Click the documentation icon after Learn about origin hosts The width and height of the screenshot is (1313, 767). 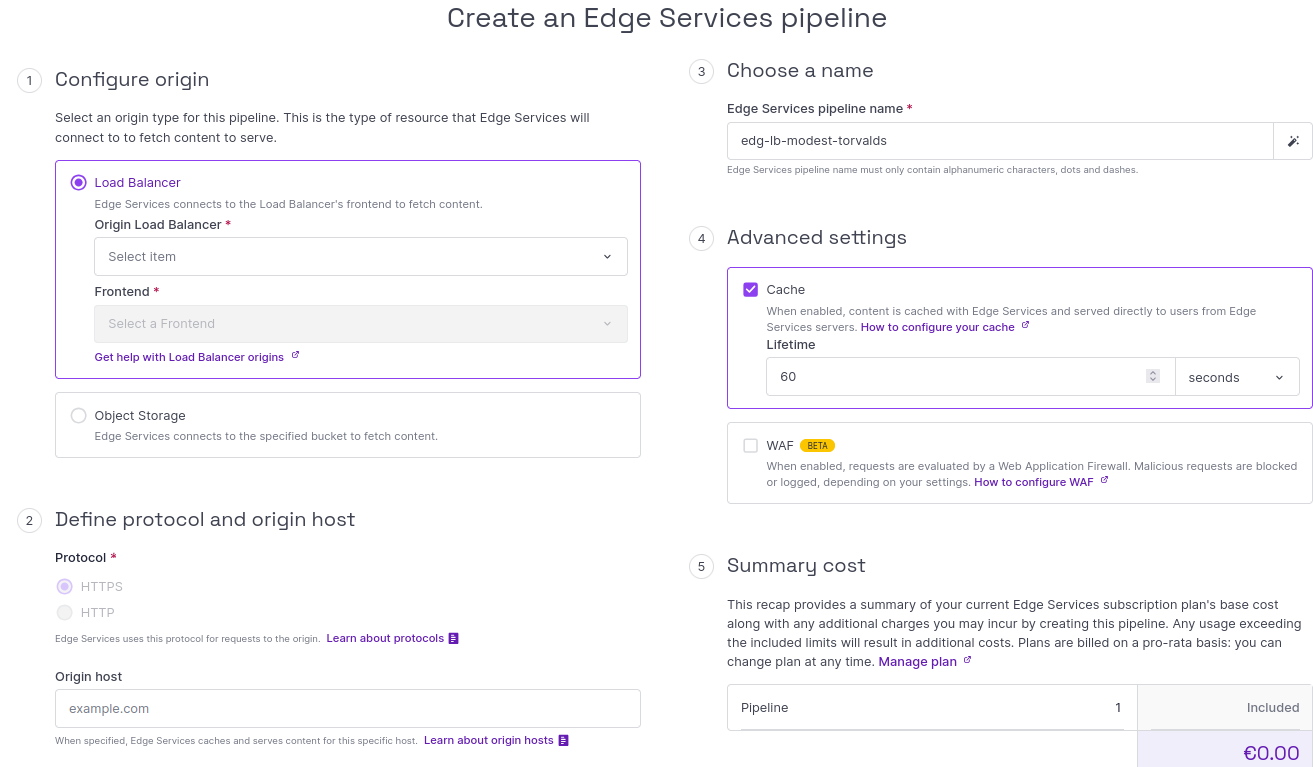561,739
